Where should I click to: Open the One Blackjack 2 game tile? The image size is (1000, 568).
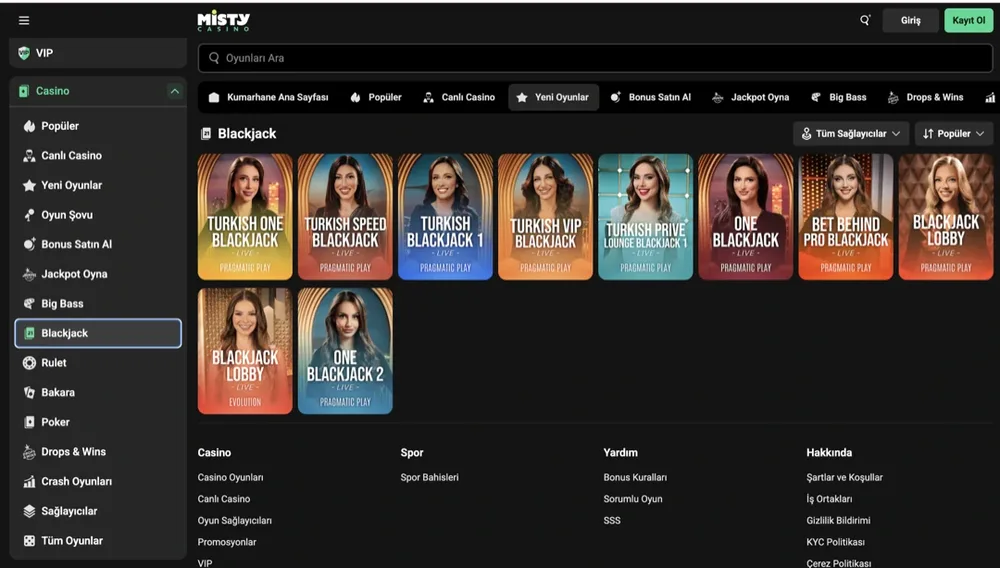(x=345, y=351)
